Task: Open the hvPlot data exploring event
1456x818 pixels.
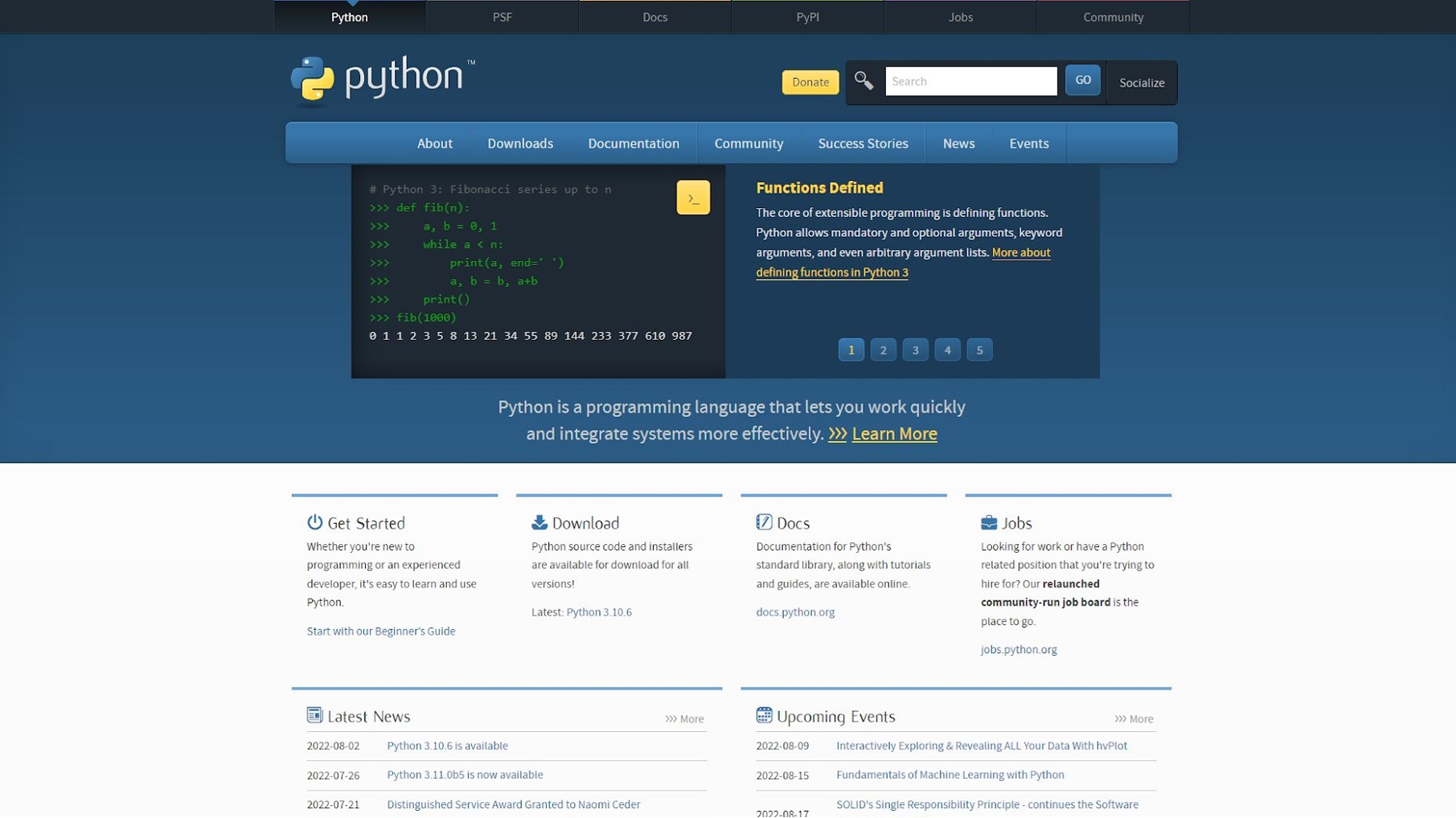Action: 982,746
